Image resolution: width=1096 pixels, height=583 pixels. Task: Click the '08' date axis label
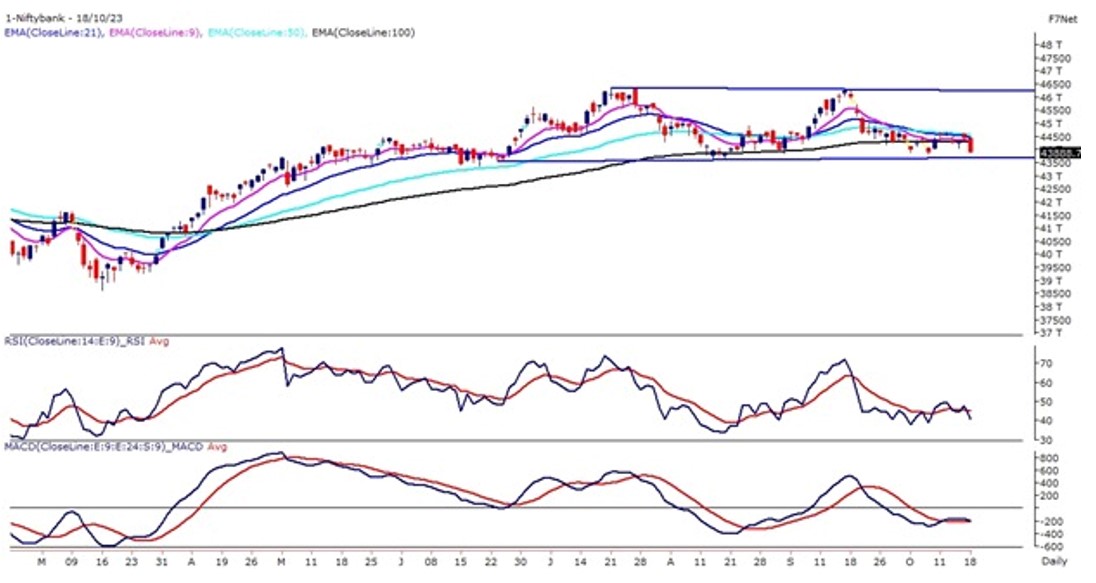pos(431,562)
